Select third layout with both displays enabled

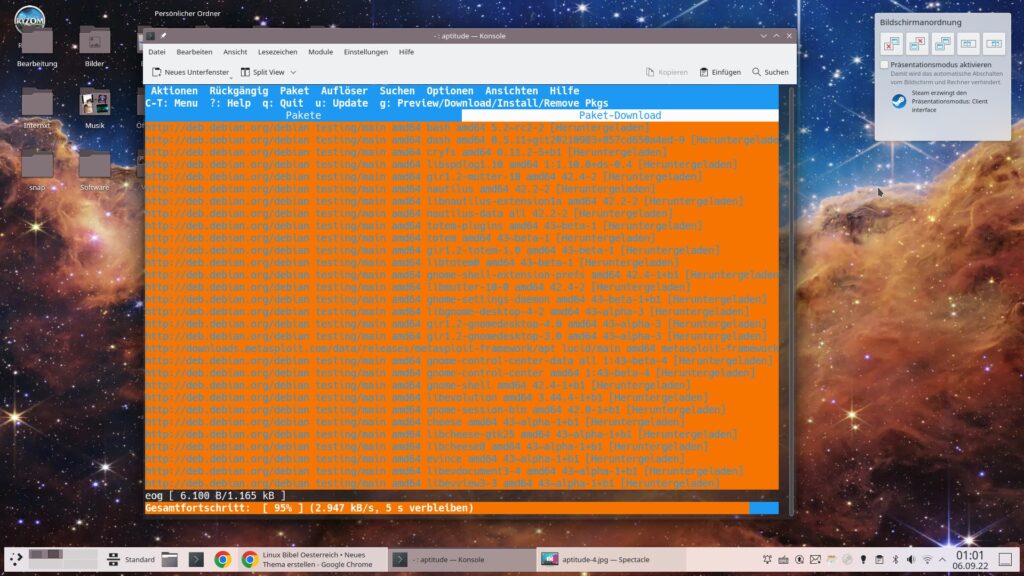[x=943, y=44]
